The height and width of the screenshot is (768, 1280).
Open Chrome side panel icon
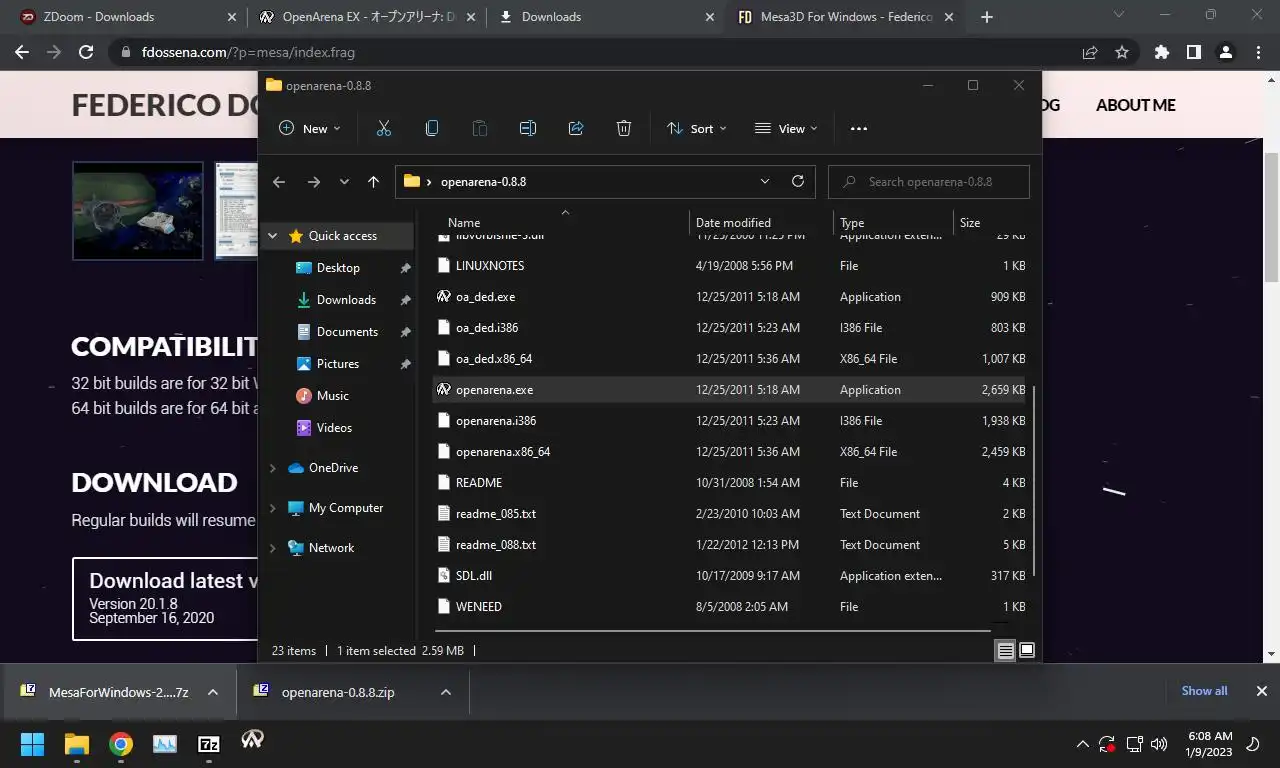tap(1193, 52)
